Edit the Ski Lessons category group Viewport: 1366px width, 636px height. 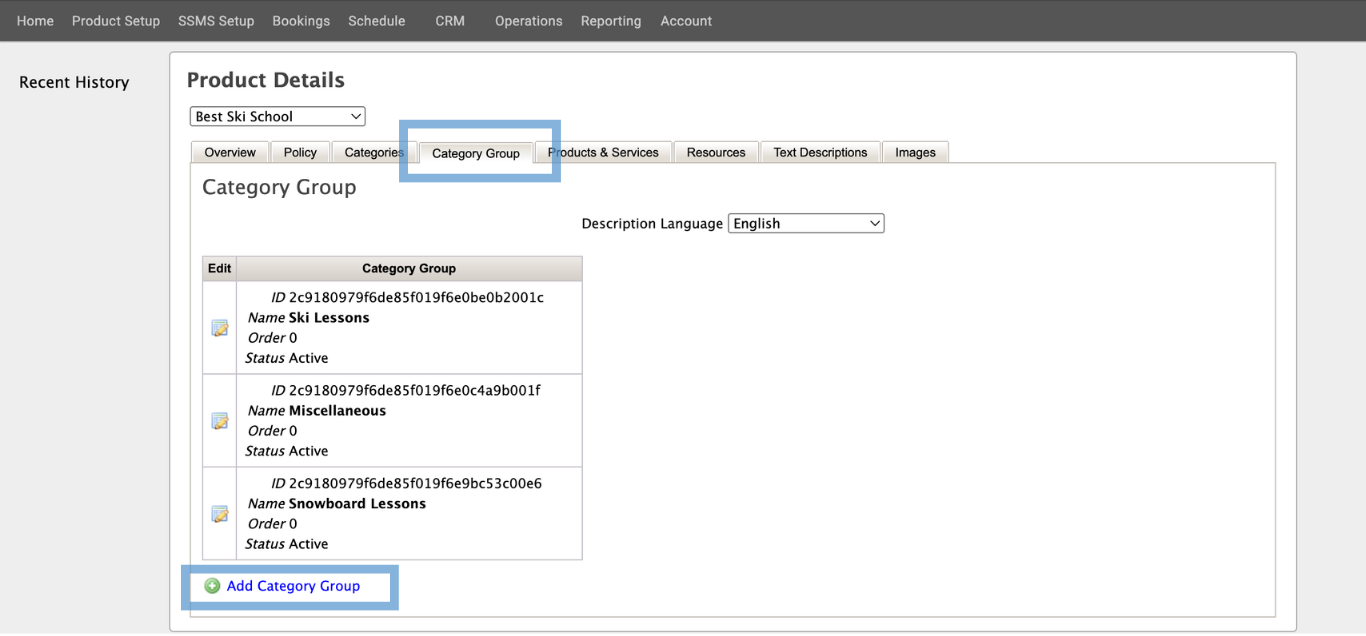[x=220, y=328]
